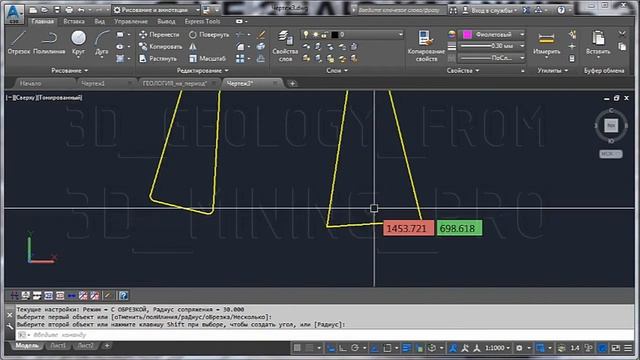
Task: Click the Повернуть rotate command
Action: point(209,35)
